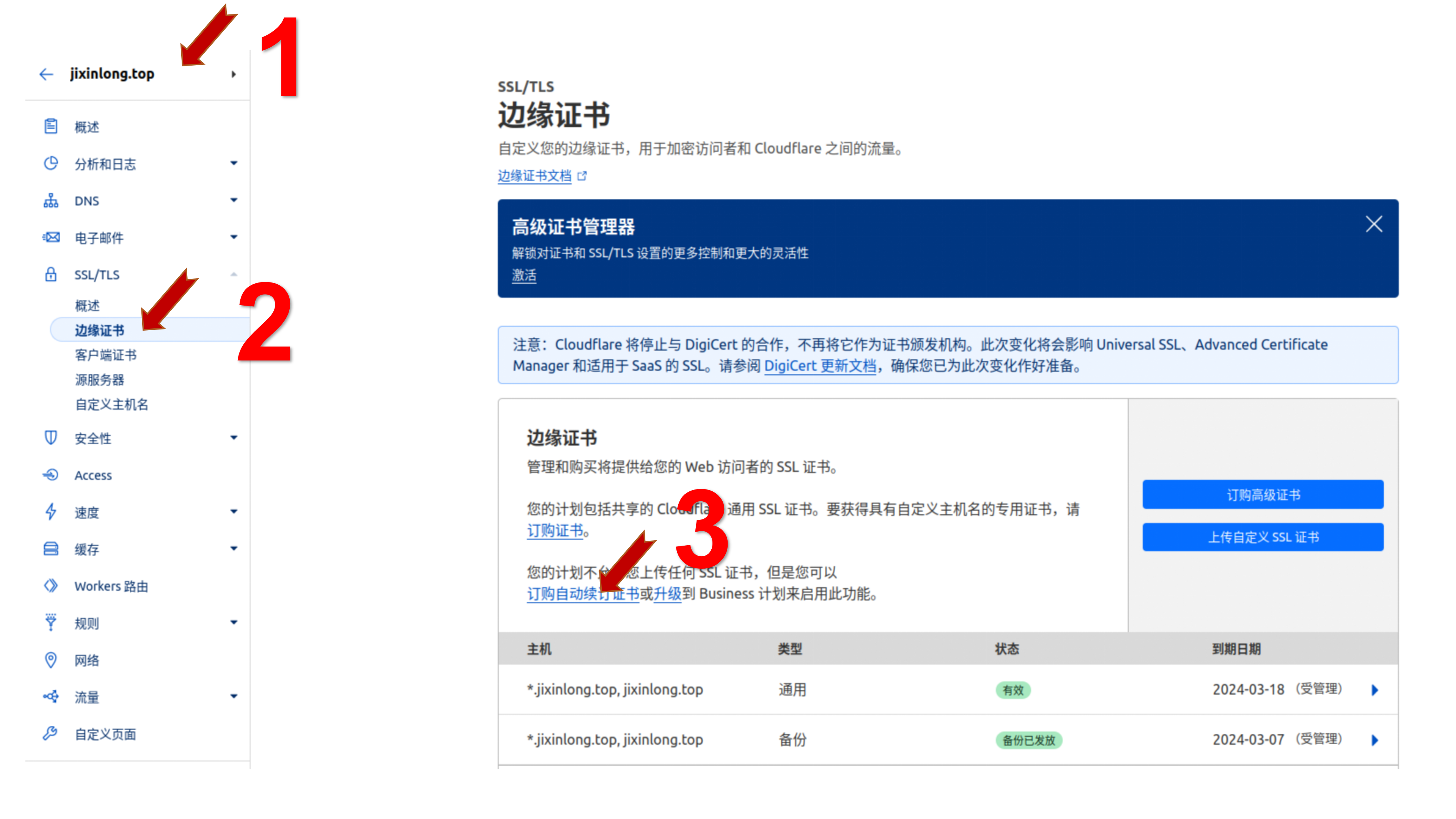Expand the 规则 dropdown arrow
The image size is (1456, 819).
234,622
